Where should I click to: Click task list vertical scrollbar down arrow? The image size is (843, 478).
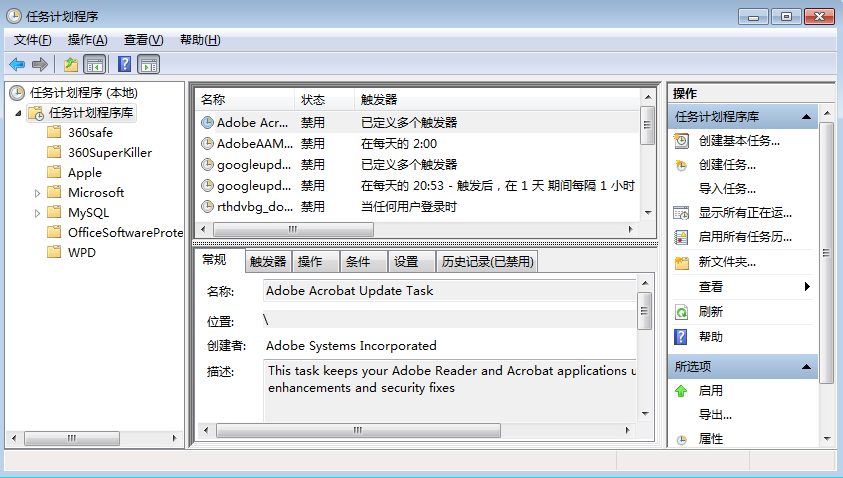pos(648,213)
